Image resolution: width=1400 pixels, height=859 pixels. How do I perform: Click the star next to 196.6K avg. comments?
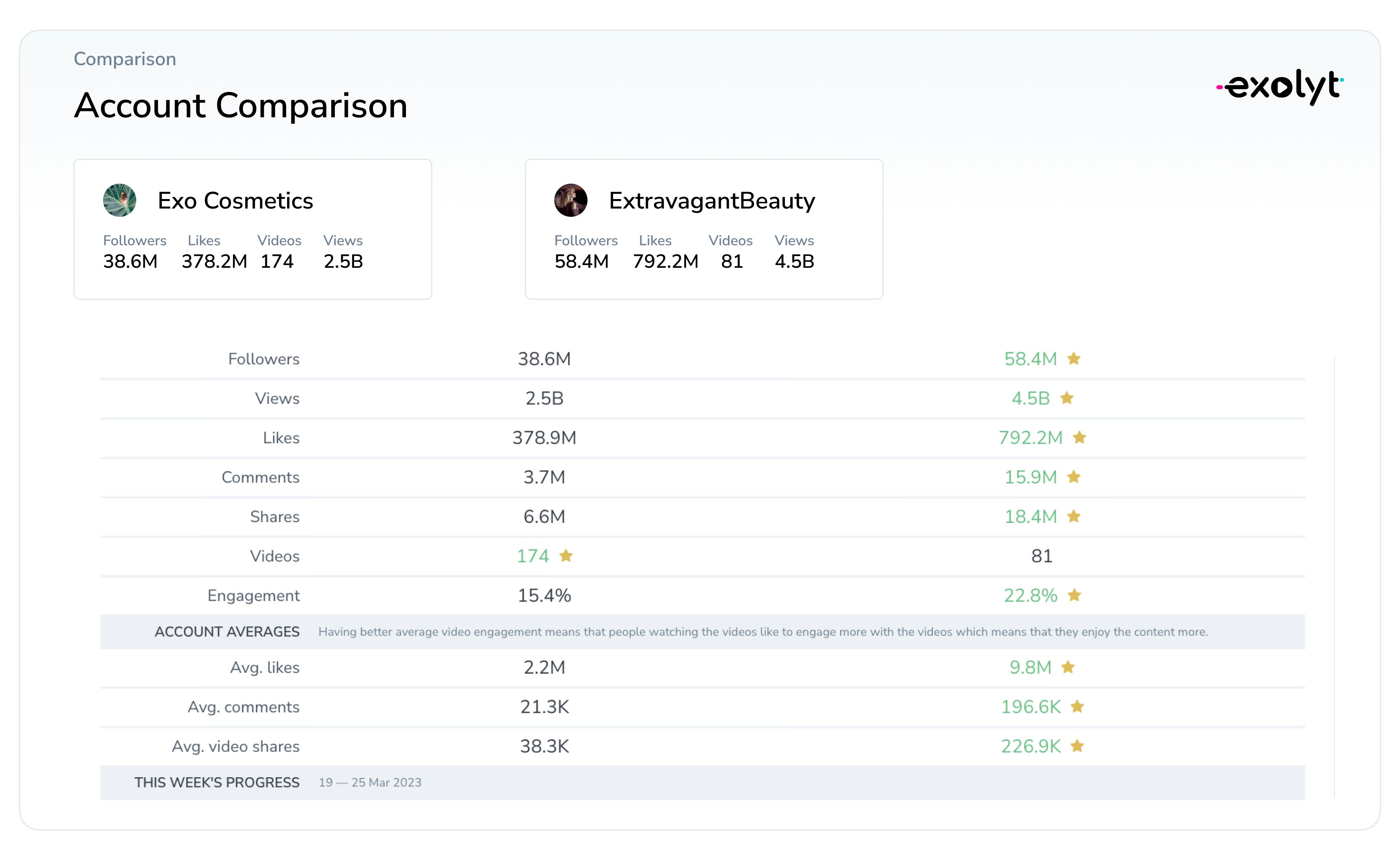[1077, 707]
